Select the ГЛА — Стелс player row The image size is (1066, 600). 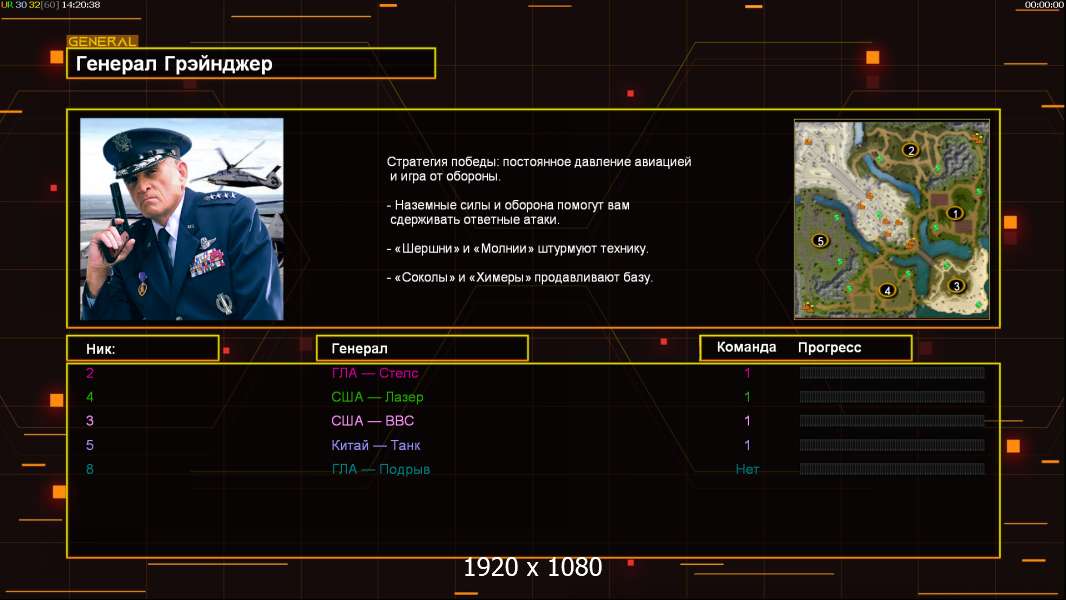coord(375,373)
